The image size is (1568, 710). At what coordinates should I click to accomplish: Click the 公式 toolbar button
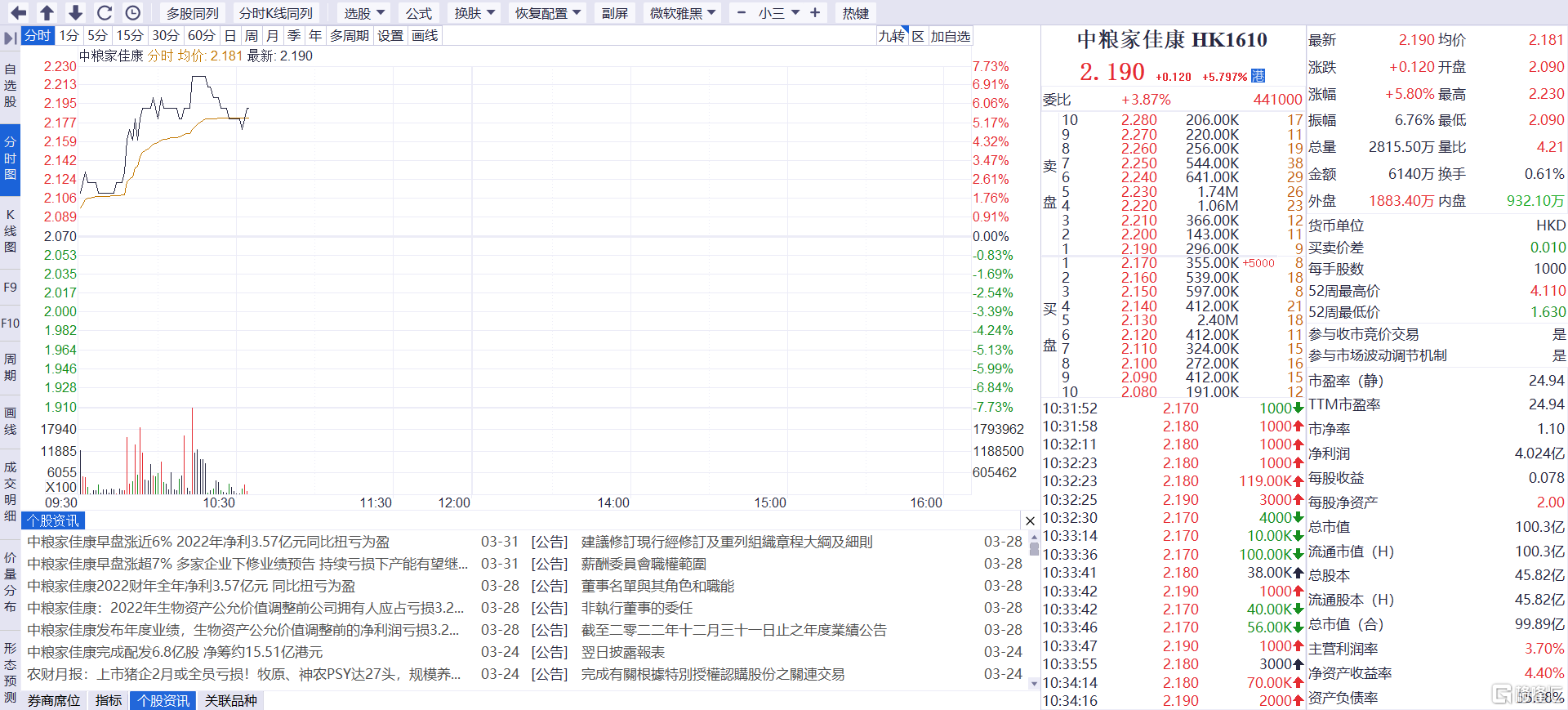[419, 13]
